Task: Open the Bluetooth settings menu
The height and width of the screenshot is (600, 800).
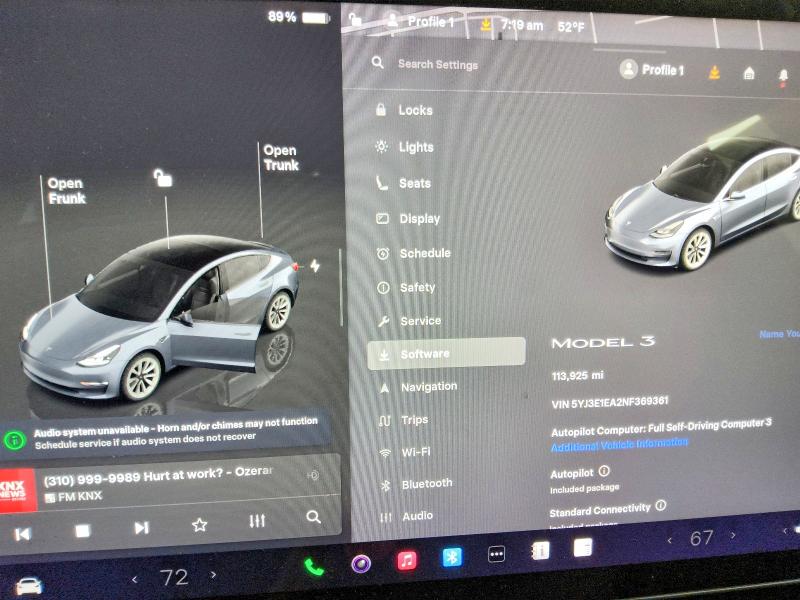Action: coord(416,484)
